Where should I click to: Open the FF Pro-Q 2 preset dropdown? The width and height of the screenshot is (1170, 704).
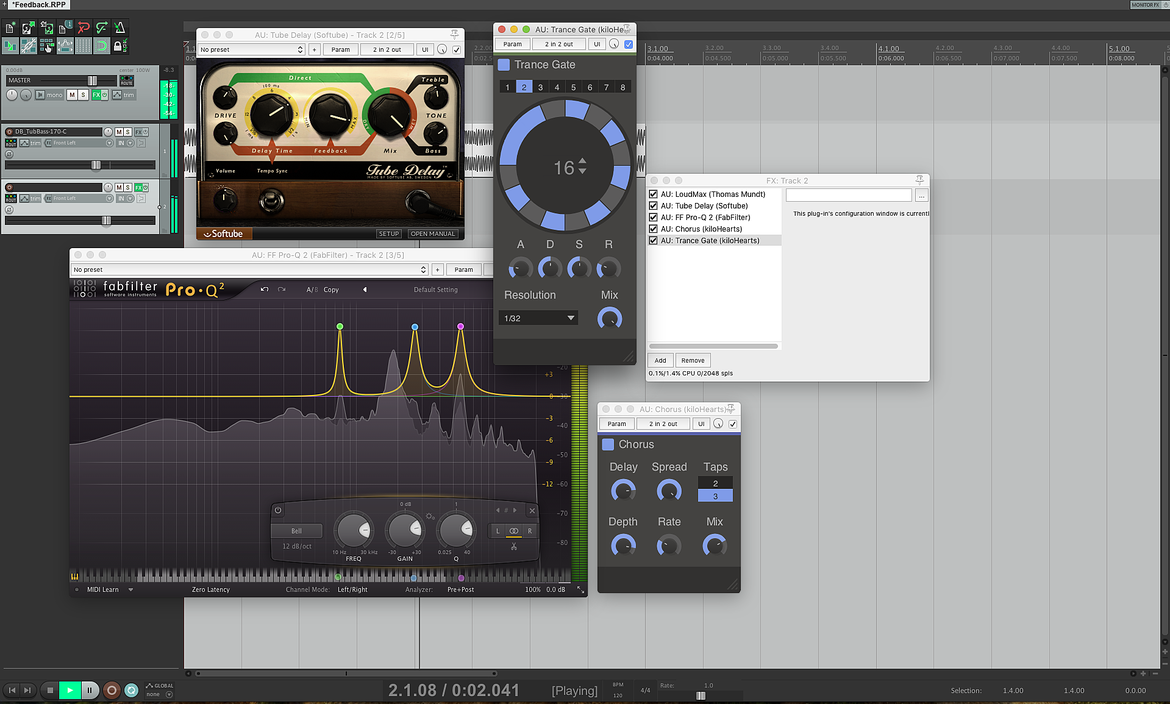[x=250, y=270]
